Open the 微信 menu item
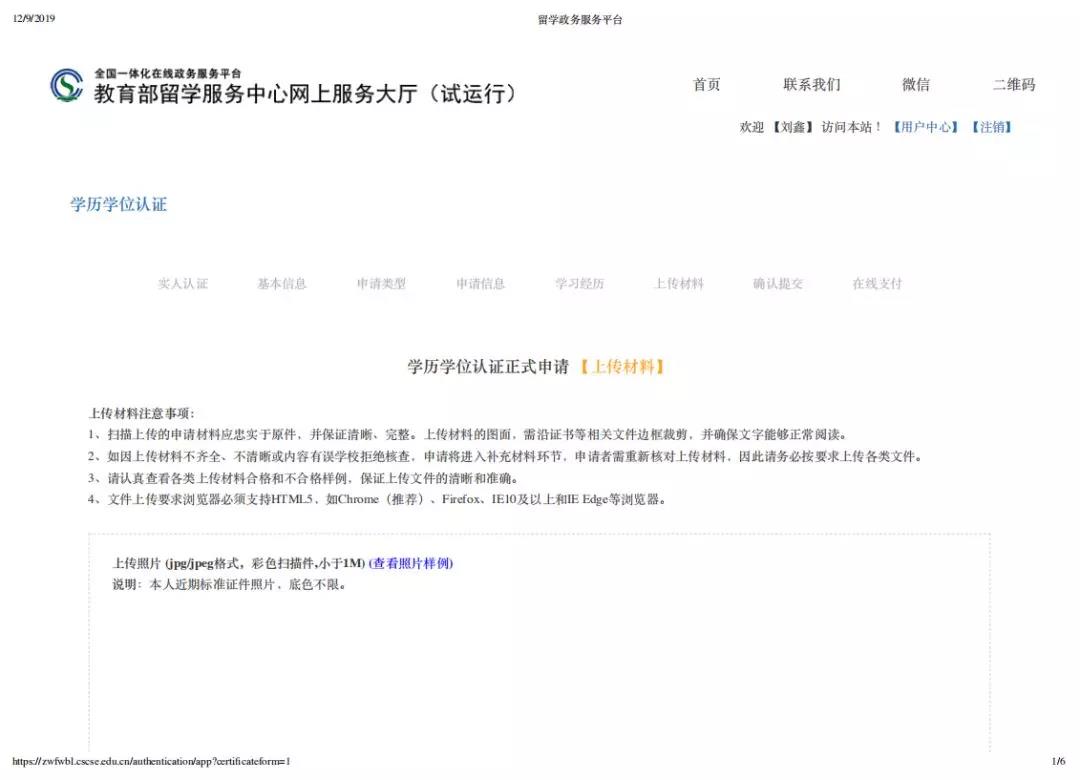Image resolution: width=1080 pixels, height=780 pixels. tap(916, 85)
